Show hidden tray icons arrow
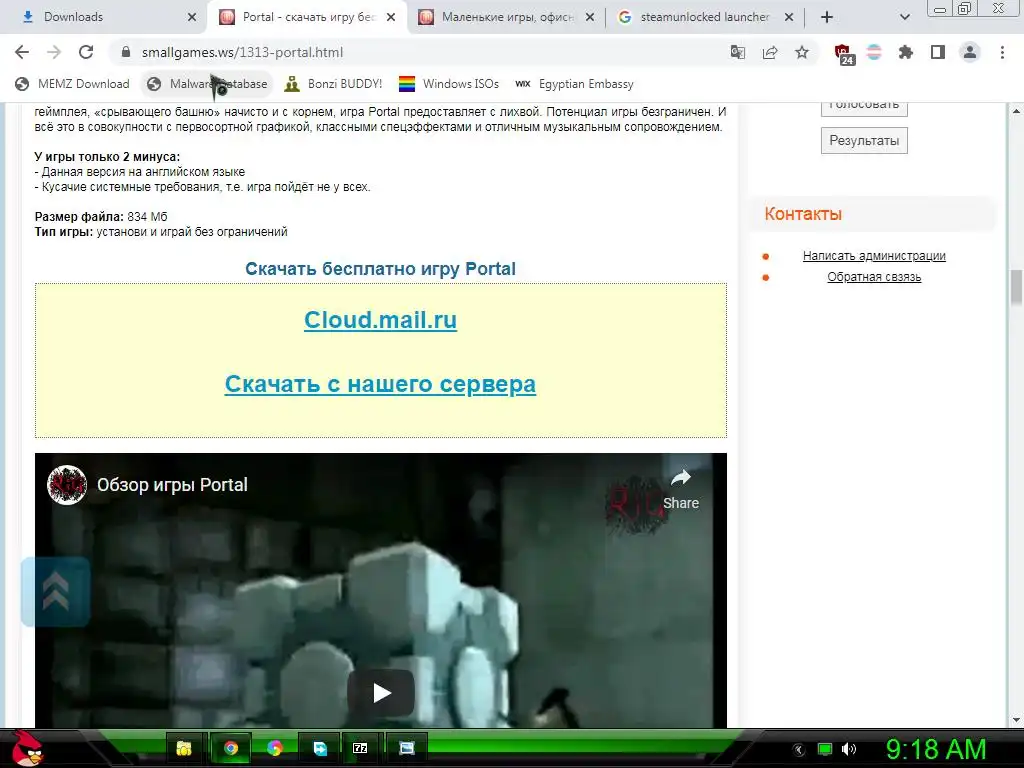The height and width of the screenshot is (768, 1024). pos(799,749)
